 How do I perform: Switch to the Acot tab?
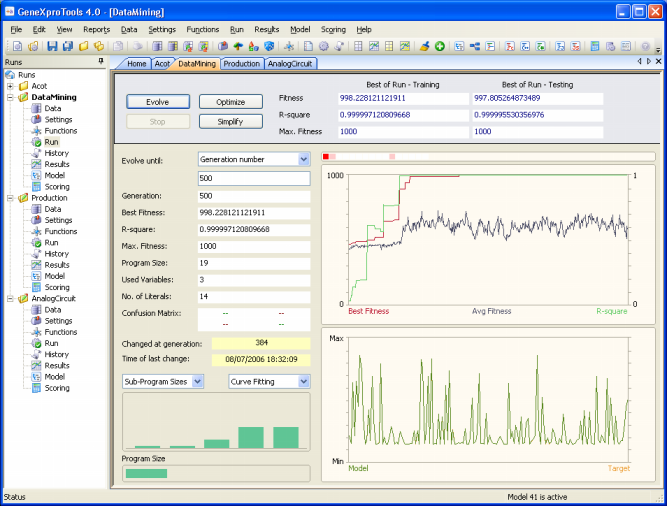pos(162,64)
